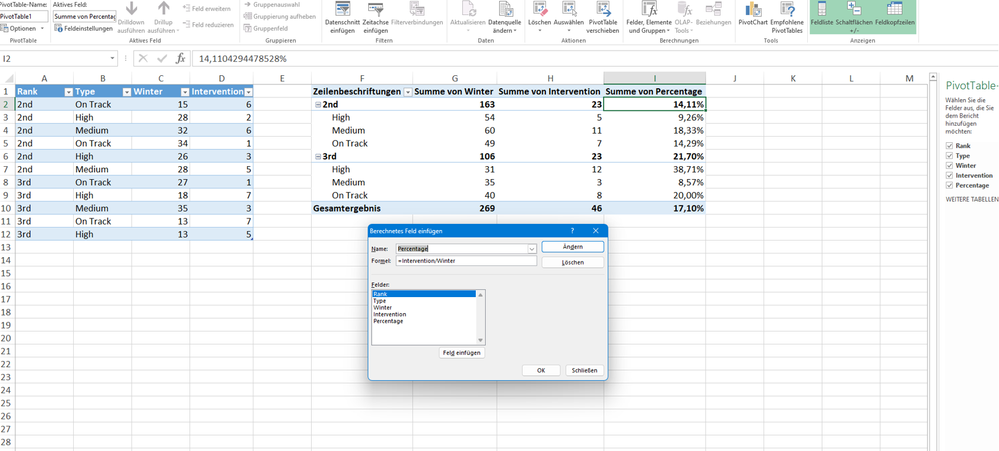This screenshot has height=451, width=999.
Task: Click Gruppenauswahl
Action: pyautogui.click(x=271, y=4)
